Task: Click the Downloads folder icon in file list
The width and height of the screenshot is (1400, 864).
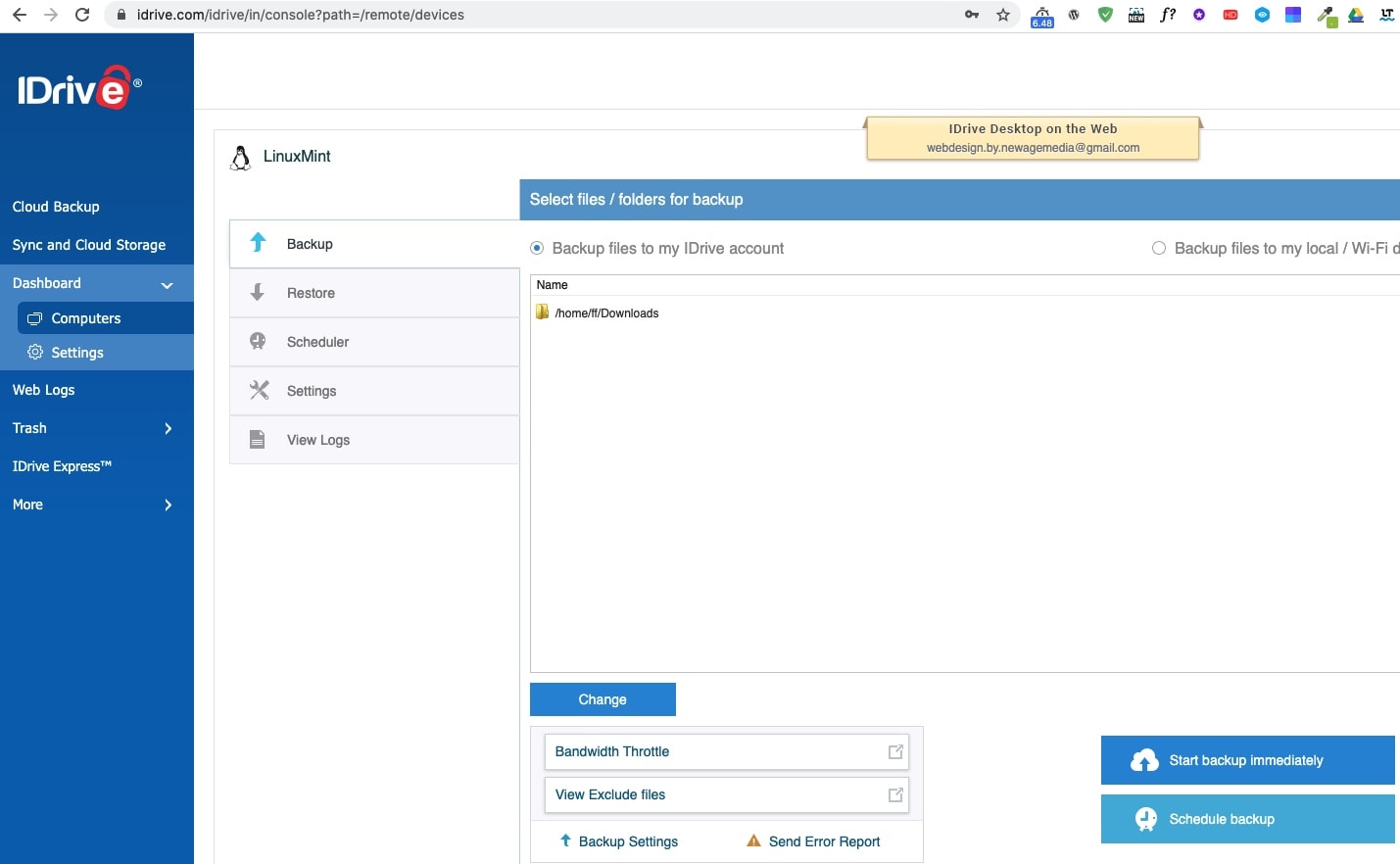Action: 542,312
